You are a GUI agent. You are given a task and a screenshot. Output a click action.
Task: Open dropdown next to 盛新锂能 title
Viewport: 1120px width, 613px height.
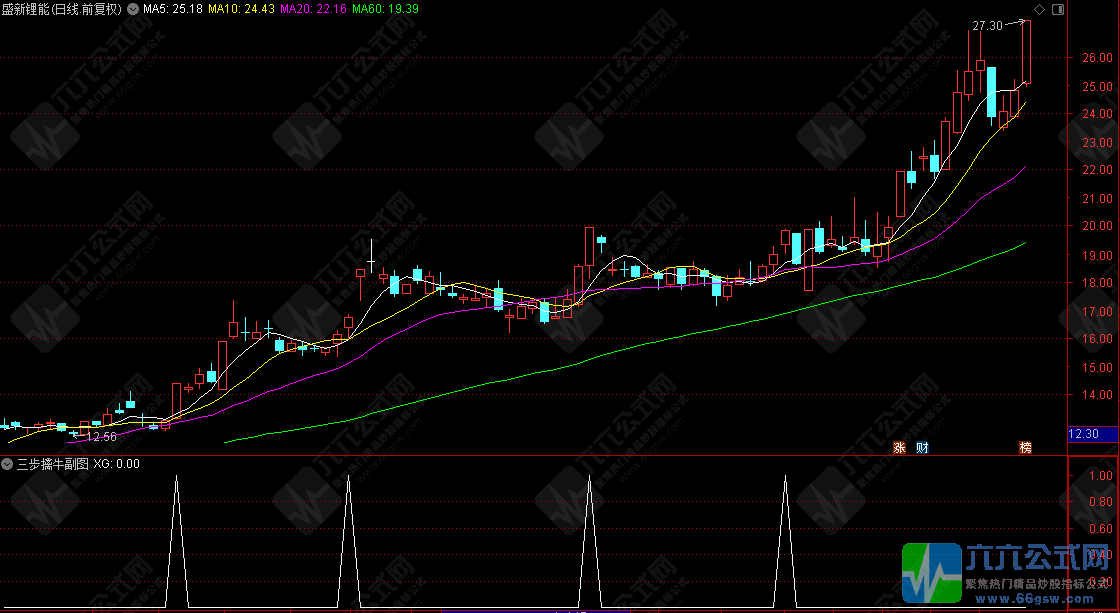tap(133, 9)
